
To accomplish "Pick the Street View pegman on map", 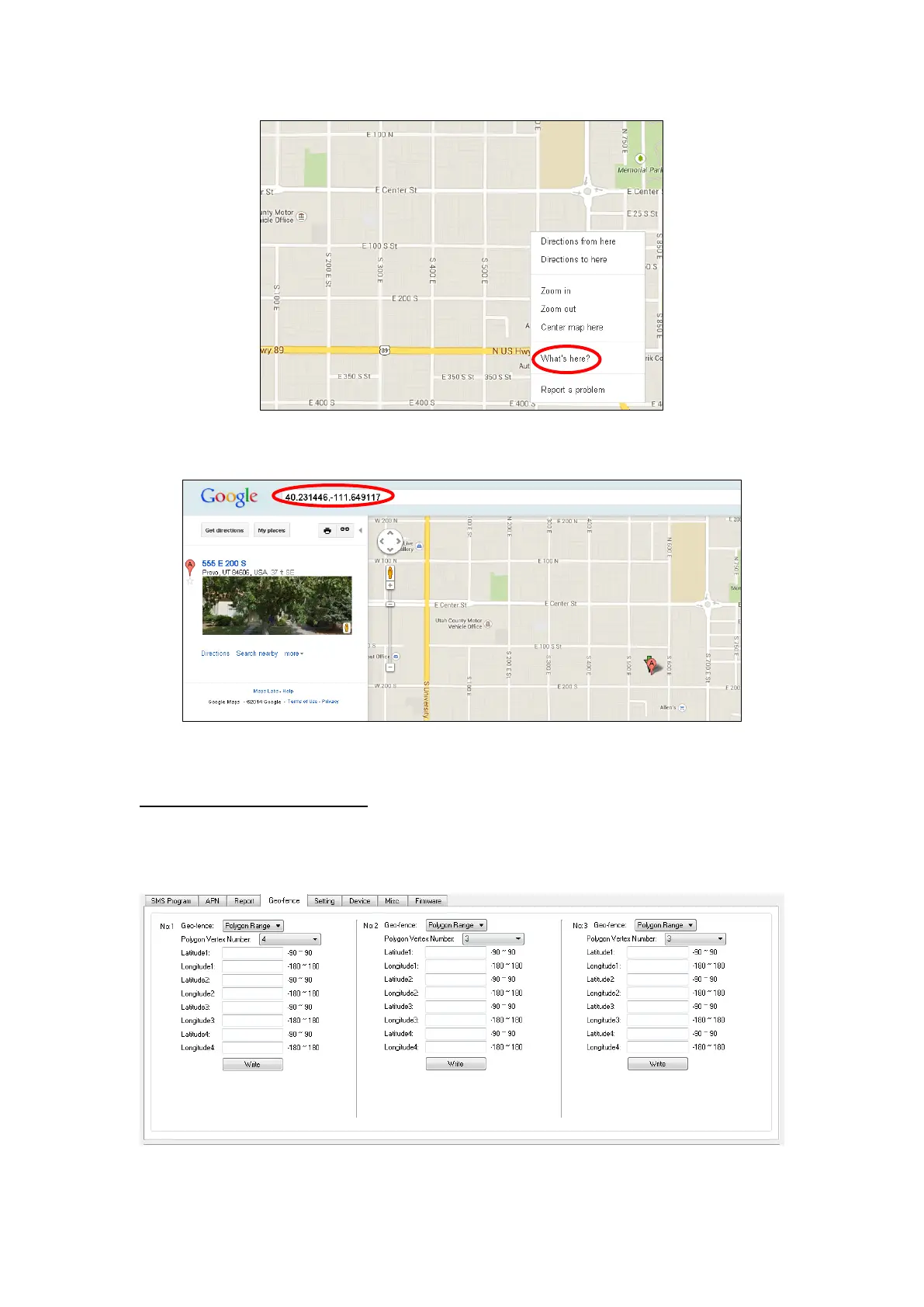I will (390, 574).
